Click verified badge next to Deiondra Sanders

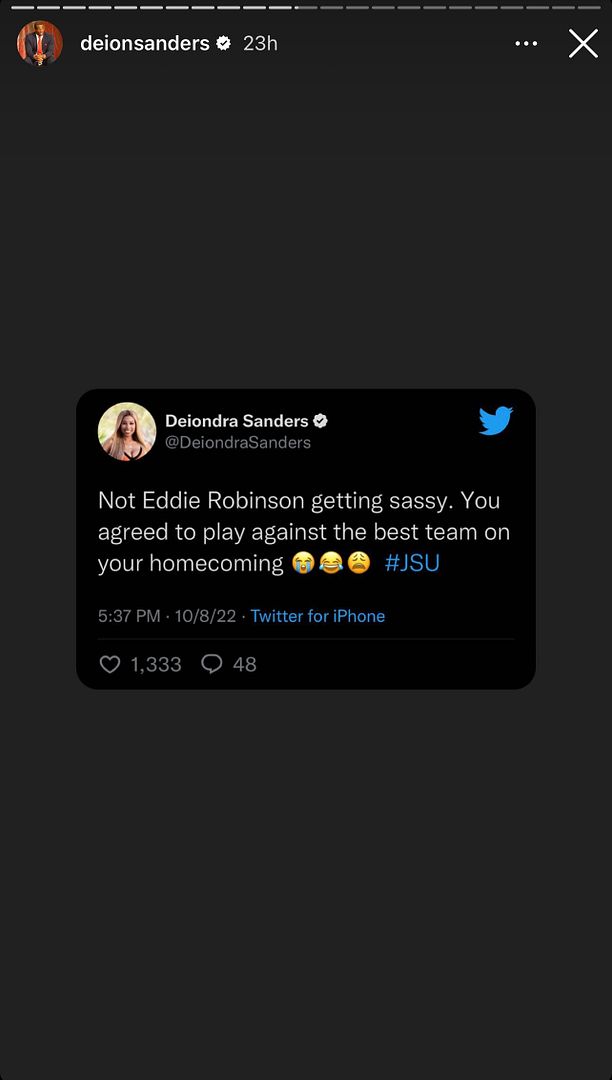click(x=320, y=421)
